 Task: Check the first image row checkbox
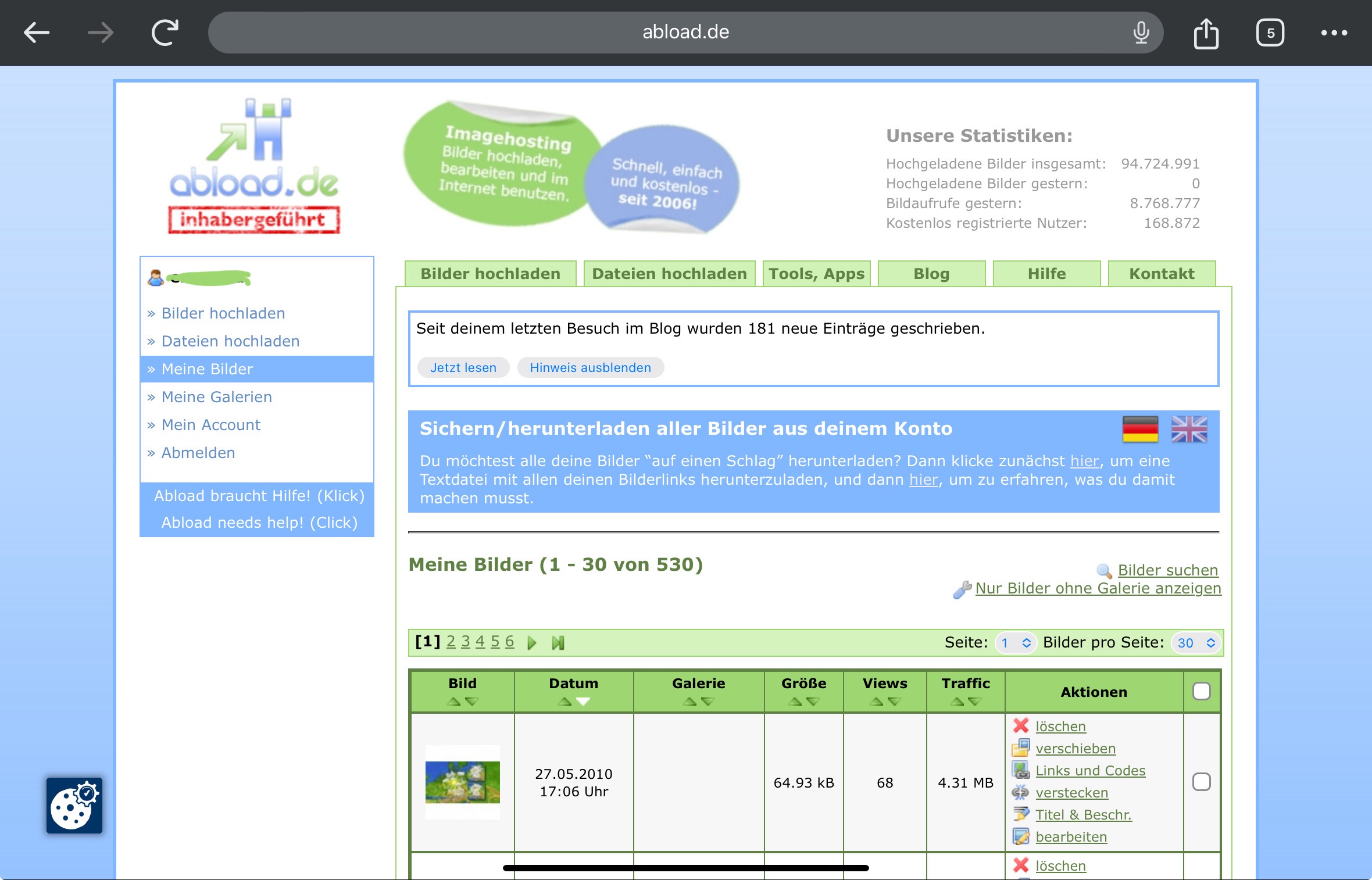coord(1201,782)
